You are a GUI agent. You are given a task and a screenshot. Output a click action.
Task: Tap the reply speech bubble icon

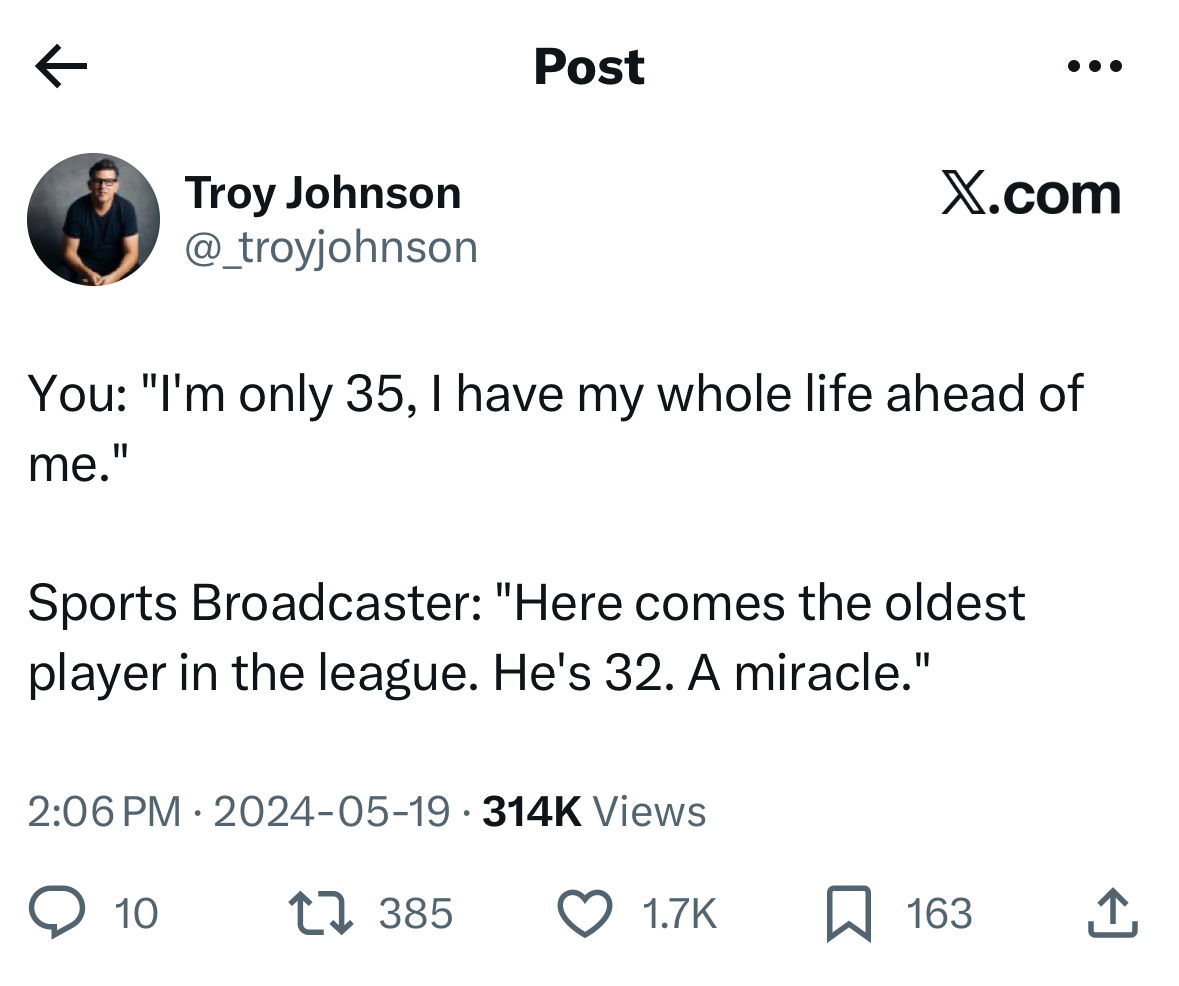click(x=57, y=913)
